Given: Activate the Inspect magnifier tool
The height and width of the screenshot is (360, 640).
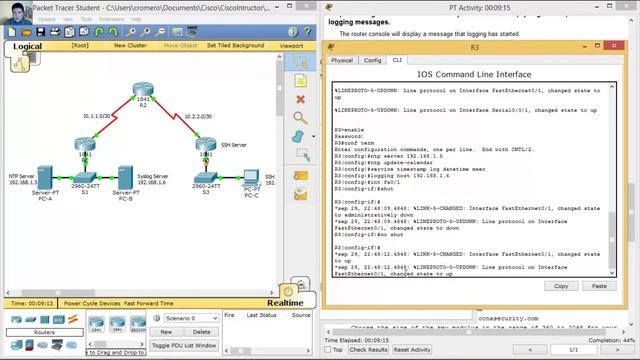Looking at the screenshot, I should (300, 118).
